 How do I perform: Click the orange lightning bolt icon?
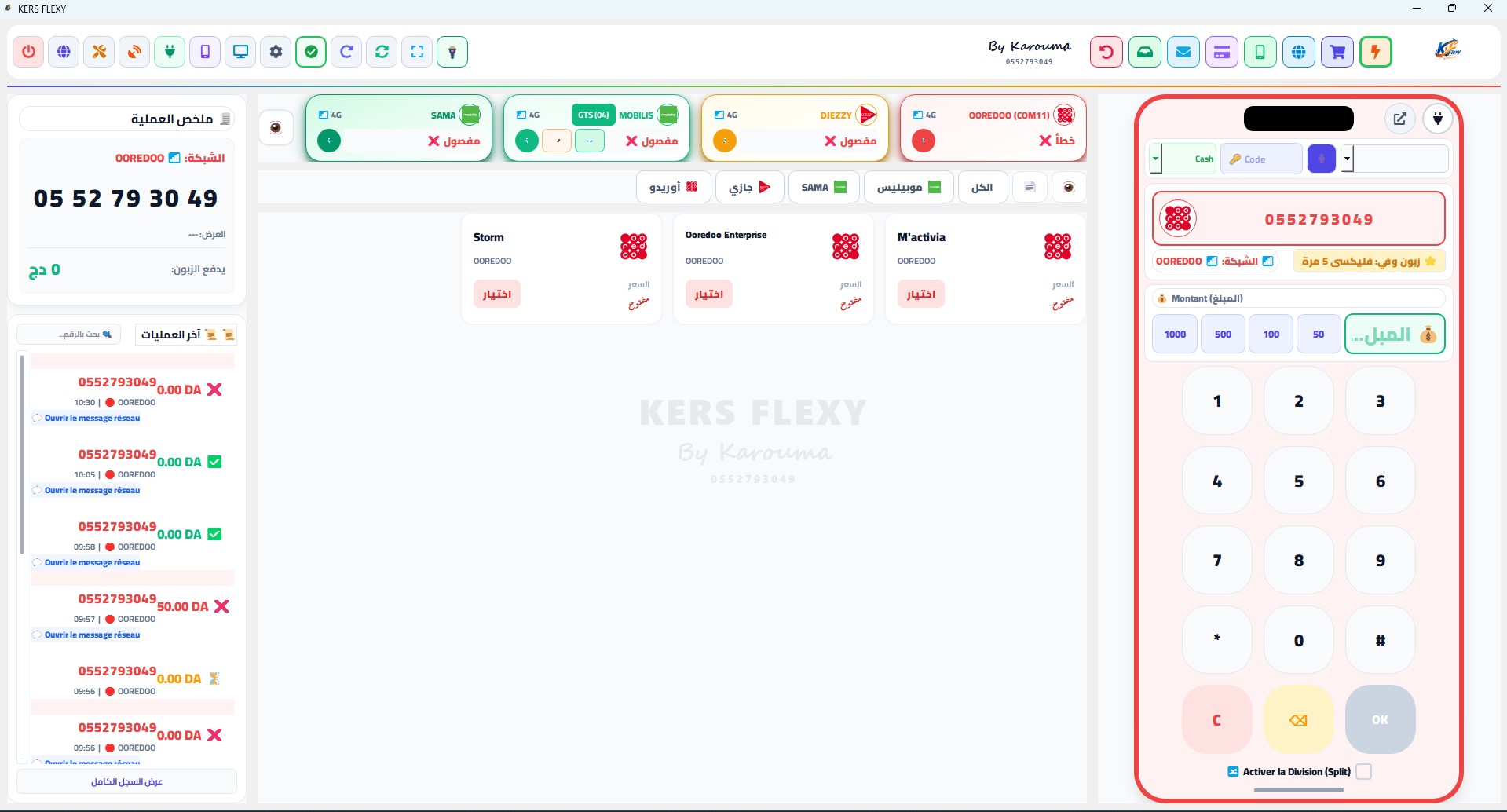pyautogui.click(x=1376, y=52)
